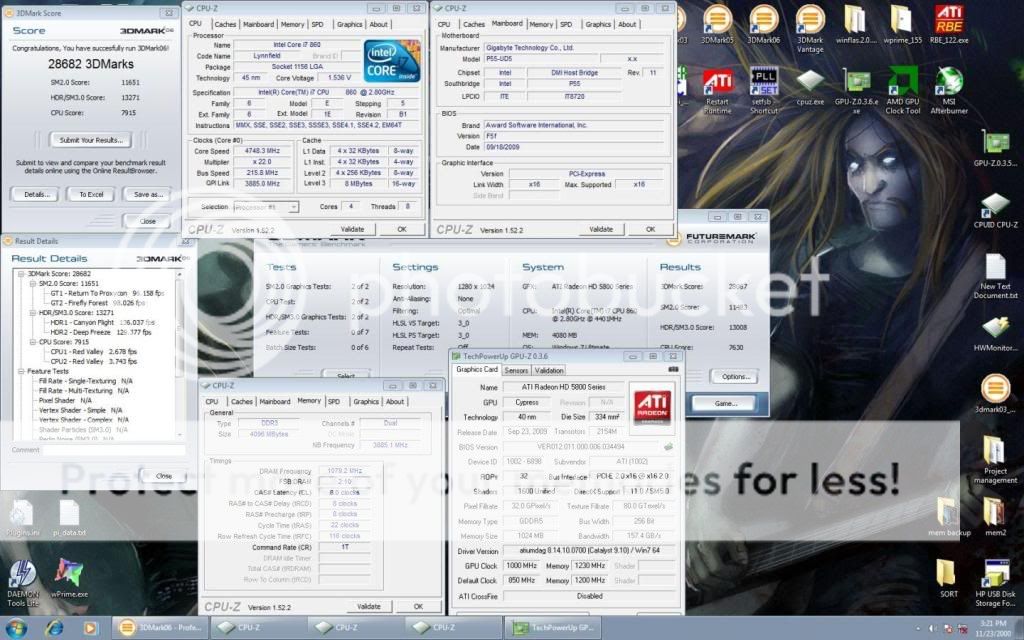Viewport: 1024px width, 640px height.
Task: Click Save as in the 3DMark Score window
Action: pyautogui.click(x=148, y=194)
